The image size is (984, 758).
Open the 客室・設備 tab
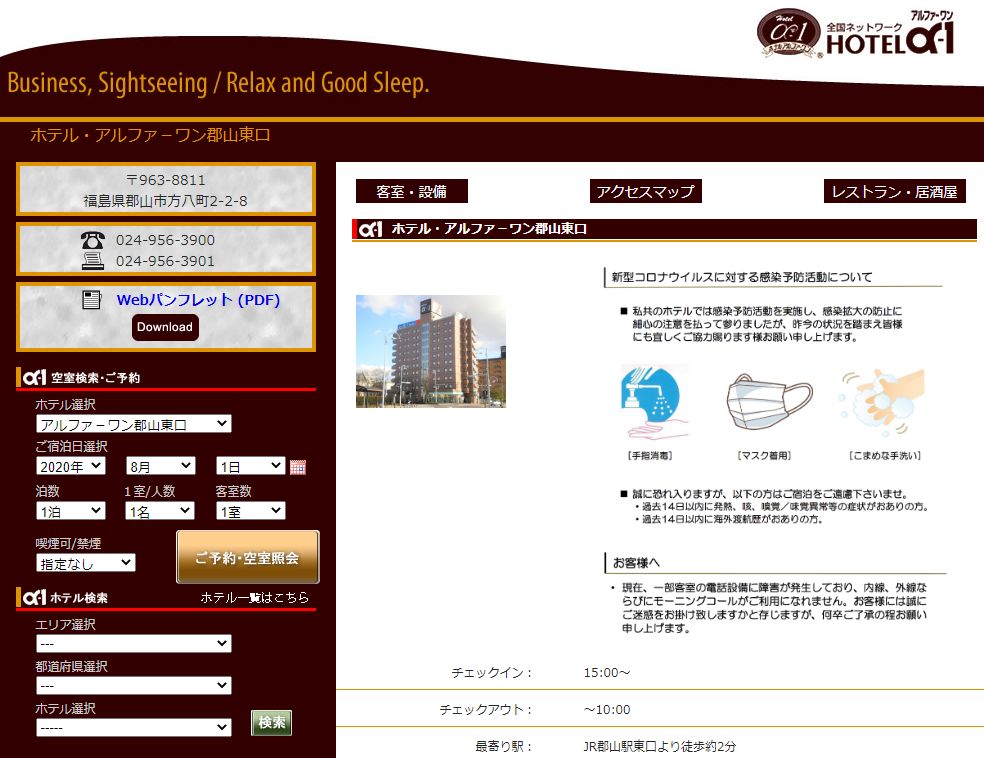pyautogui.click(x=412, y=191)
